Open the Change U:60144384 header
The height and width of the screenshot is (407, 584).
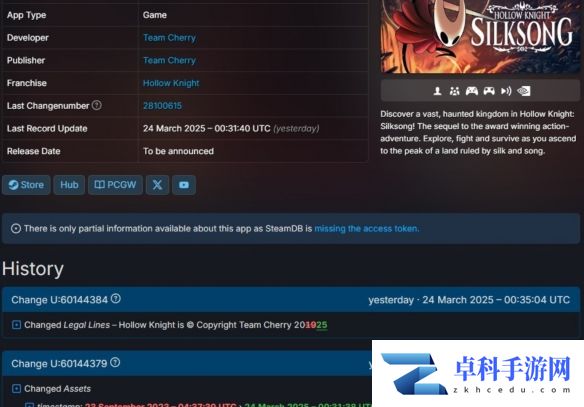[291, 300]
